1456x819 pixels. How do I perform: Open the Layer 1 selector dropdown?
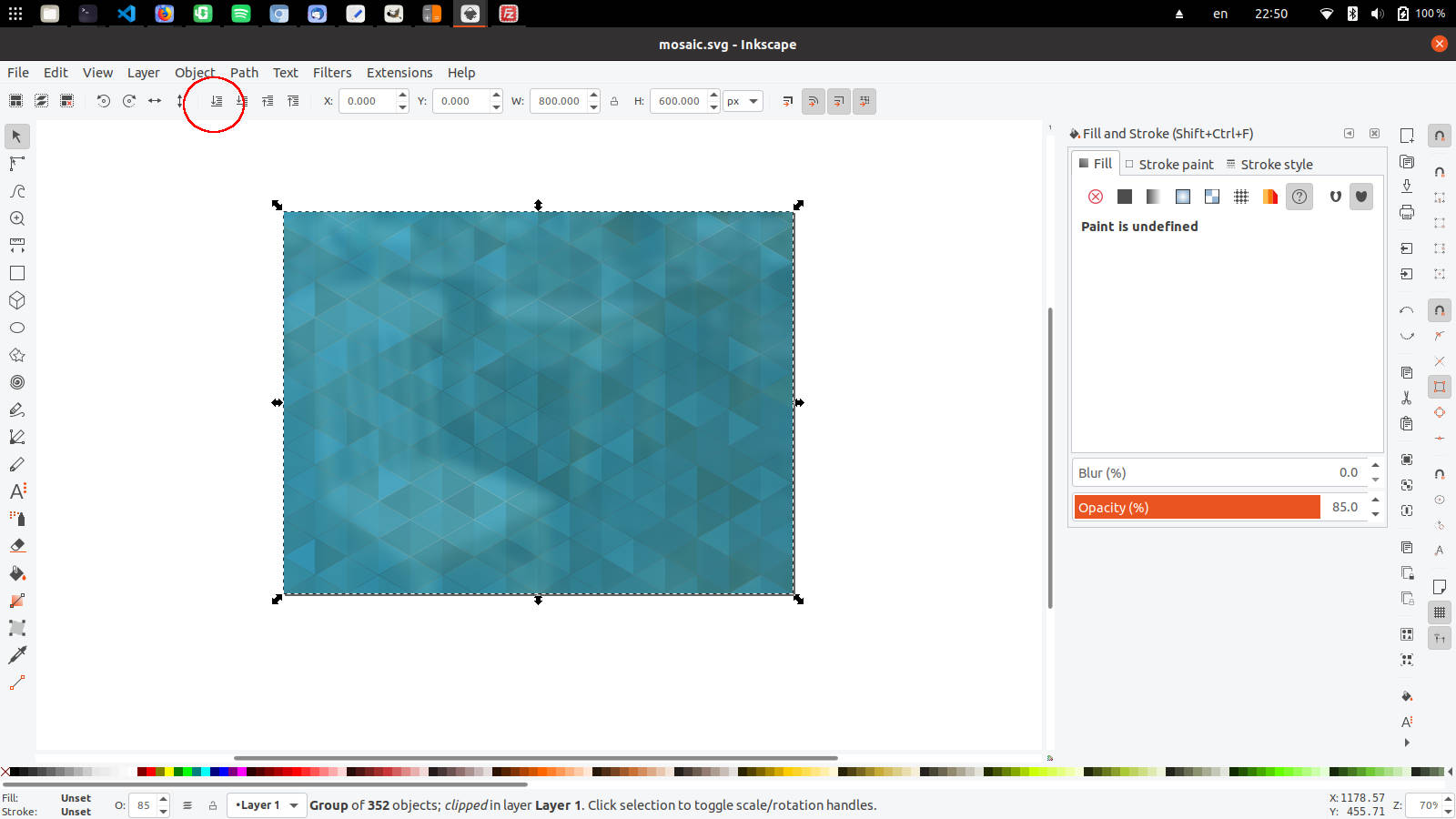(266, 805)
